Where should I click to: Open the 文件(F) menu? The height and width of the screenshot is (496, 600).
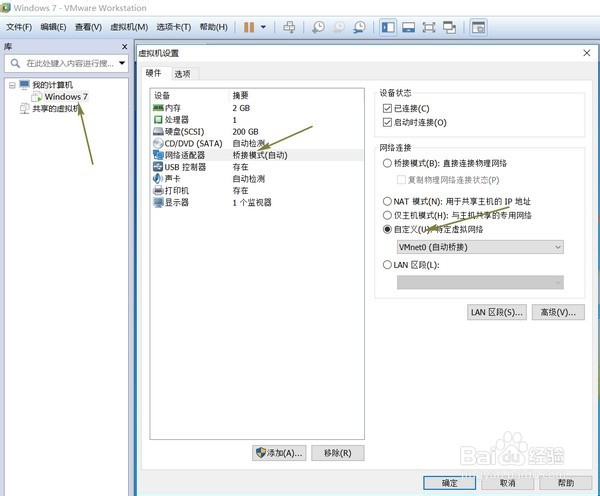click(19, 27)
